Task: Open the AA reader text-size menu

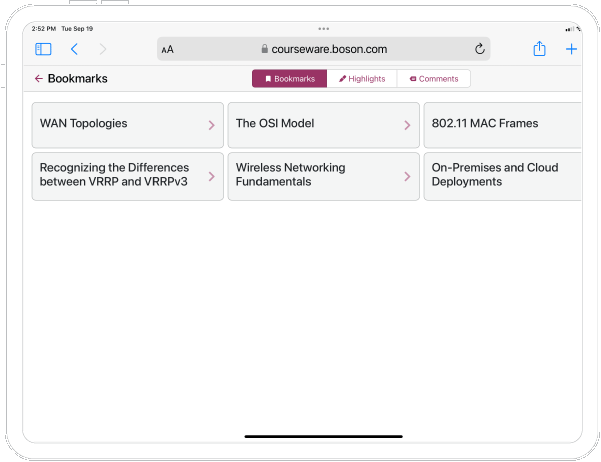Action: (x=167, y=49)
